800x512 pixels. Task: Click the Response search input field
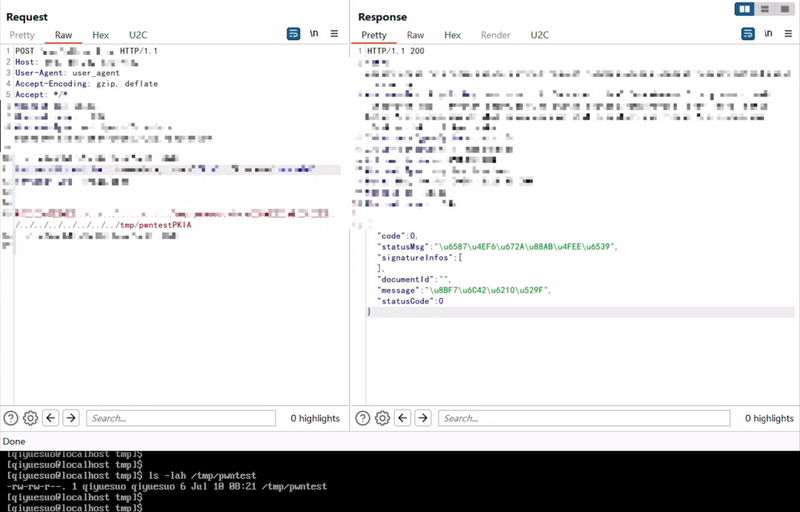tap(584, 418)
